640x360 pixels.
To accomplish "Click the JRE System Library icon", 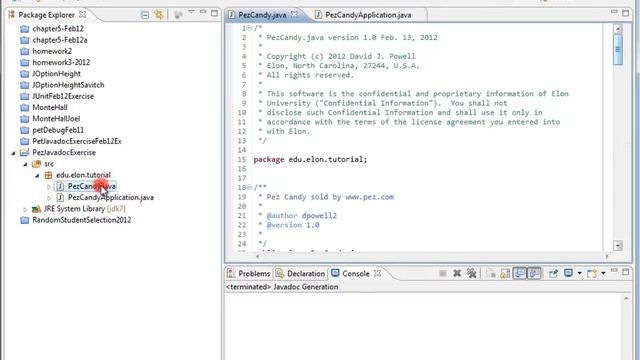I will pos(36,209).
